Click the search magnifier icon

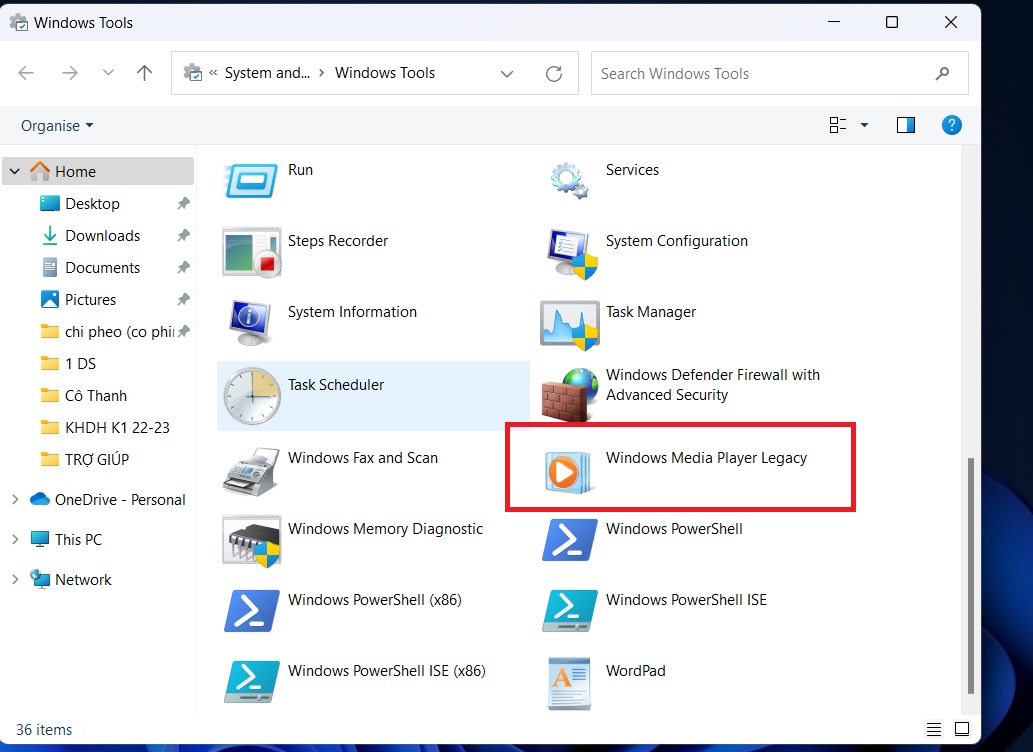[x=942, y=73]
